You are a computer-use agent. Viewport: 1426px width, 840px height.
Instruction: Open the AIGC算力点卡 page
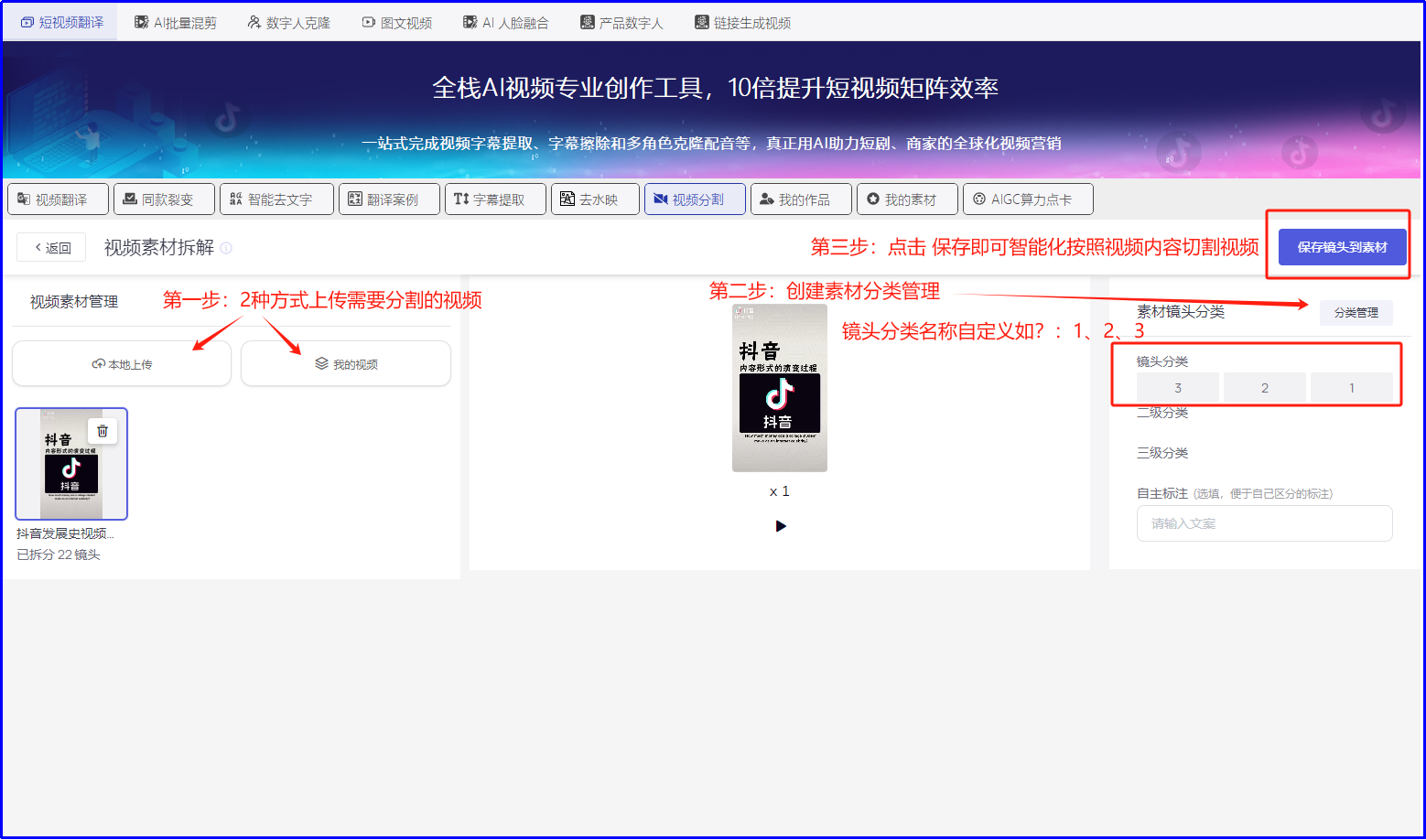(1028, 199)
